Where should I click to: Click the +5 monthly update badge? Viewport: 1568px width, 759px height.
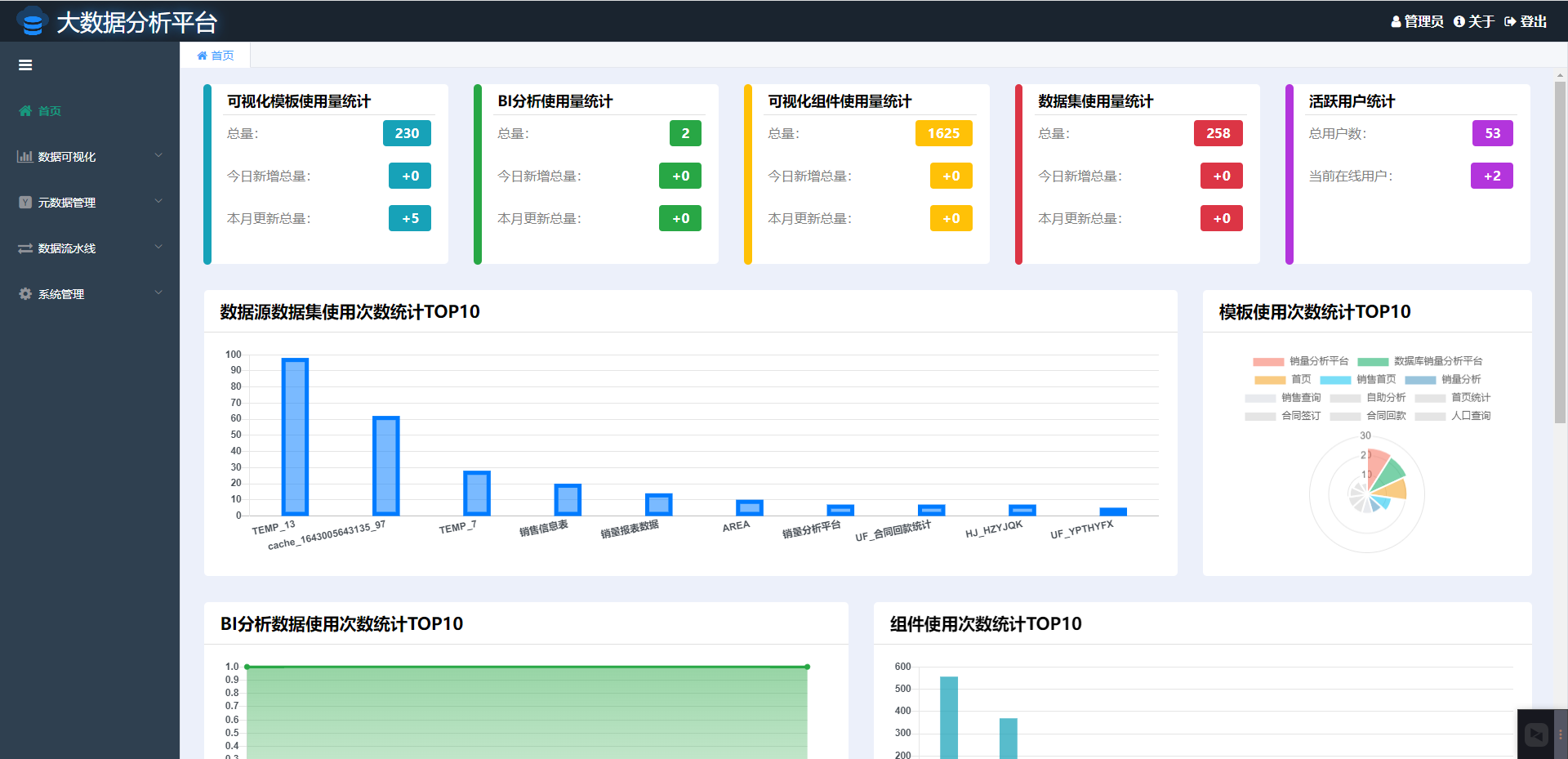click(x=410, y=218)
